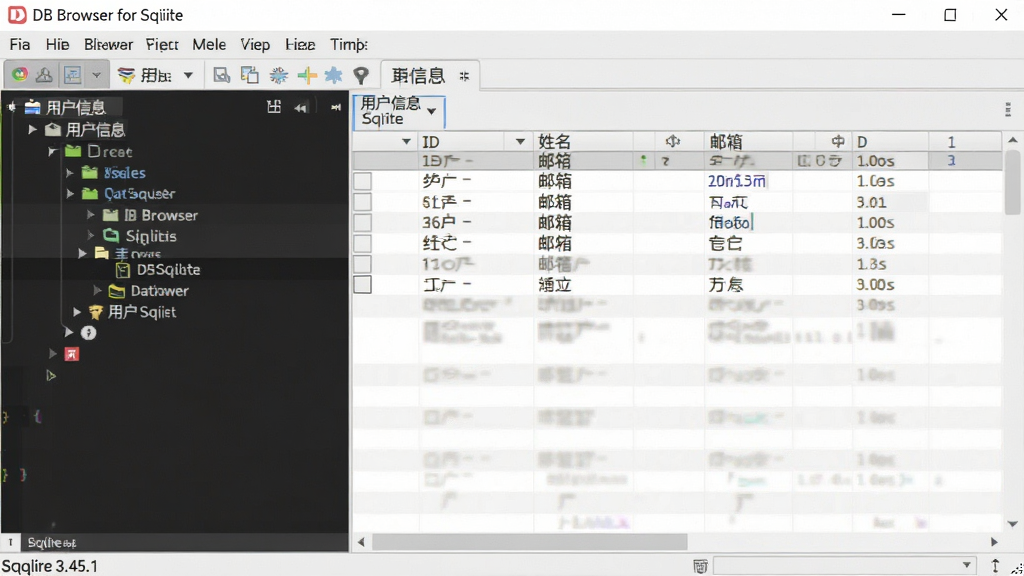Image resolution: width=1024 pixels, height=576 pixels.
Task: Open the empty status bar combo box
Action: 844,566
